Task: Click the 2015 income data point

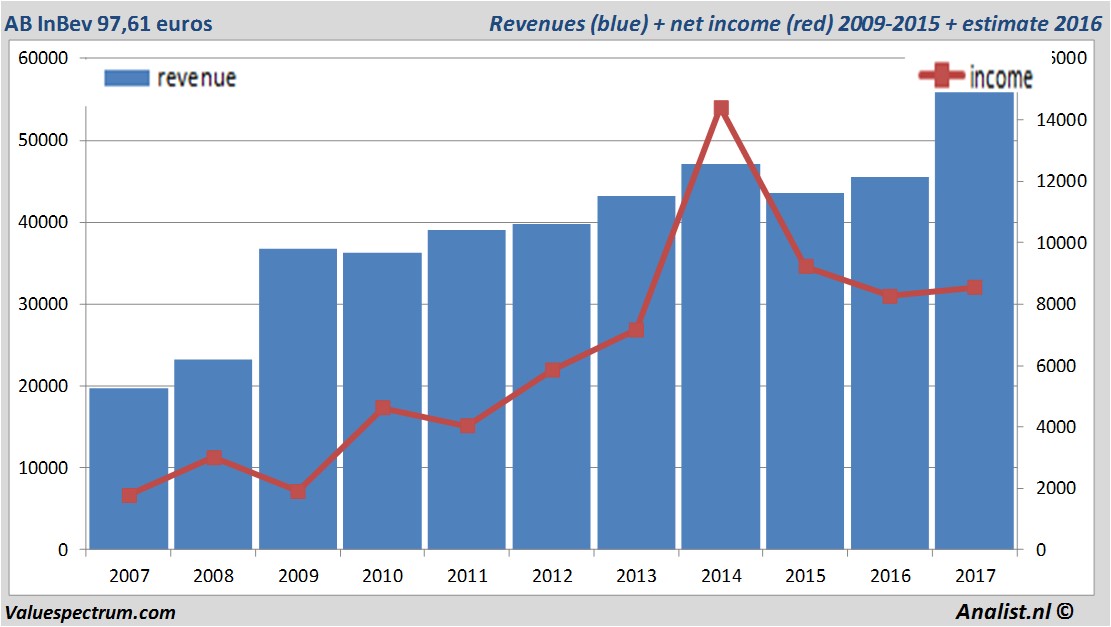Action: click(x=806, y=266)
